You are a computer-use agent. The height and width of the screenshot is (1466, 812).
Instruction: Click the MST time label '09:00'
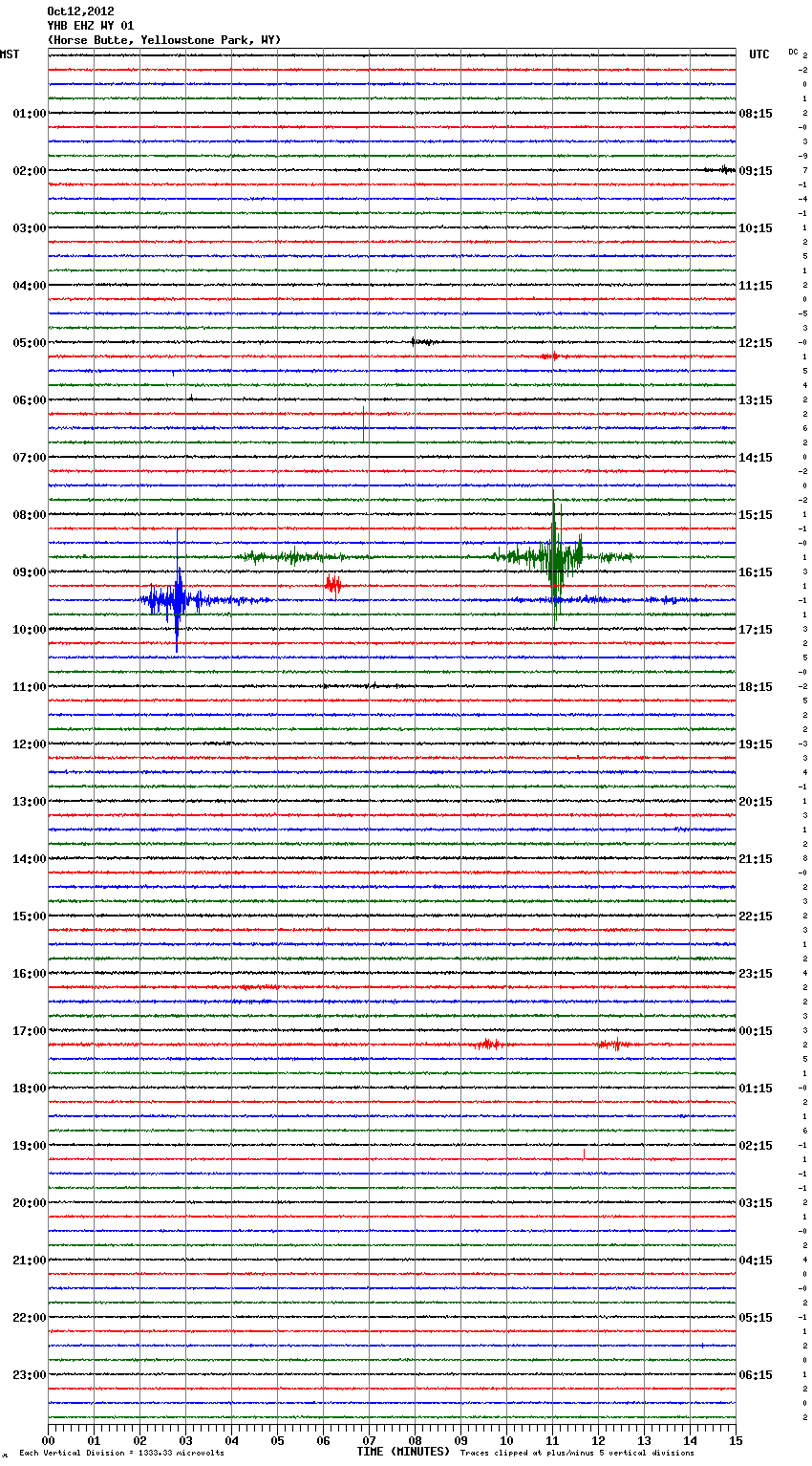[30, 572]
